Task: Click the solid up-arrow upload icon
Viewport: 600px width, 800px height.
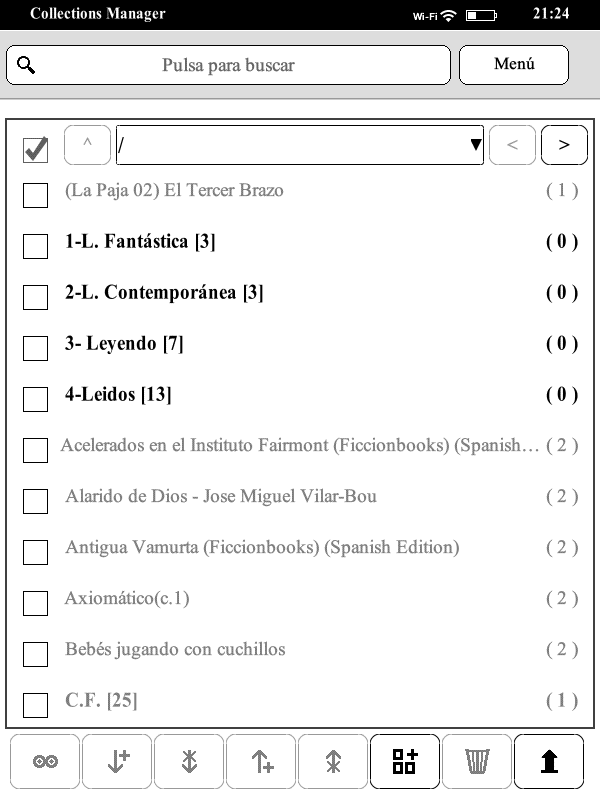Action: pos(549,761)
